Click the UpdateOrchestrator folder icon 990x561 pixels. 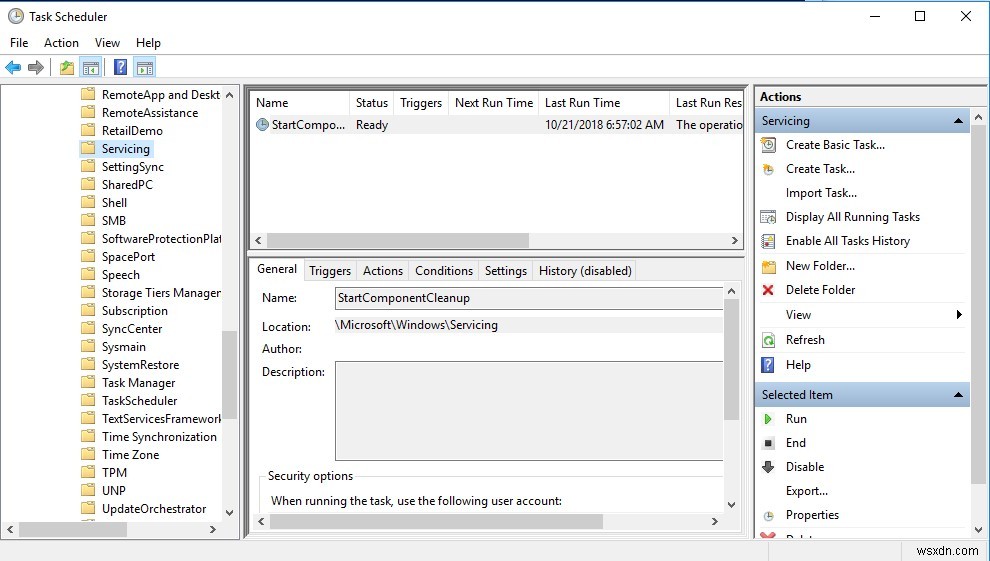point(88,509)
